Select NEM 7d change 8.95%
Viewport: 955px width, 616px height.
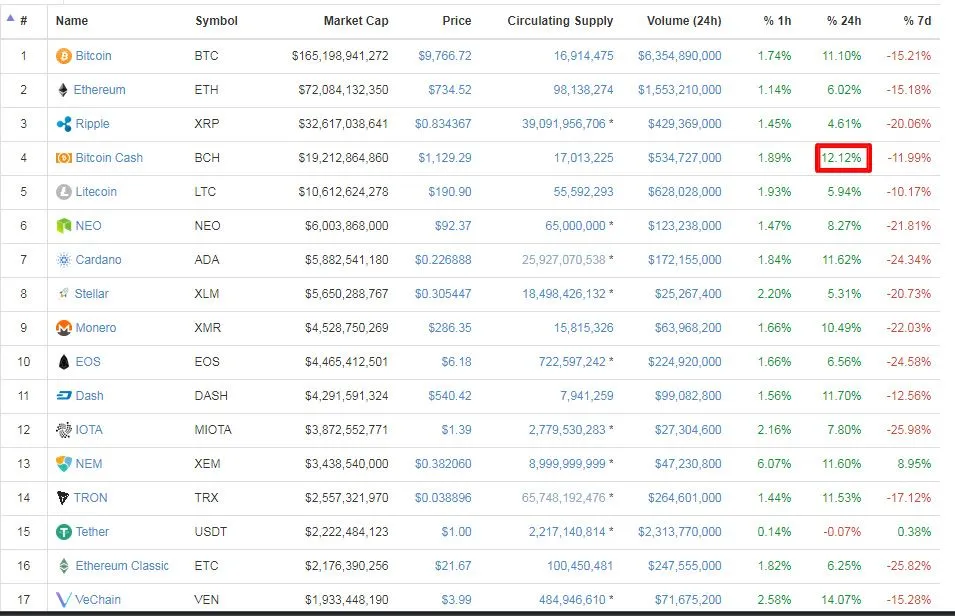tap(914, 464)
